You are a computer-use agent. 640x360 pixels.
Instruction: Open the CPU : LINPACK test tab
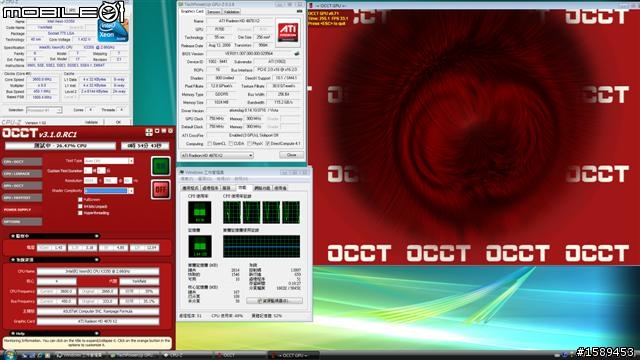tap(22, 173)
